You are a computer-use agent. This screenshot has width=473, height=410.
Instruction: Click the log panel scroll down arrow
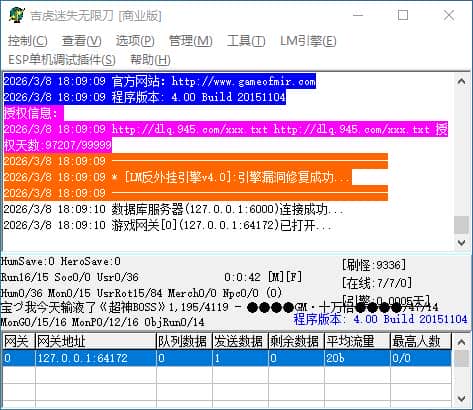click(x=461, y=243)
